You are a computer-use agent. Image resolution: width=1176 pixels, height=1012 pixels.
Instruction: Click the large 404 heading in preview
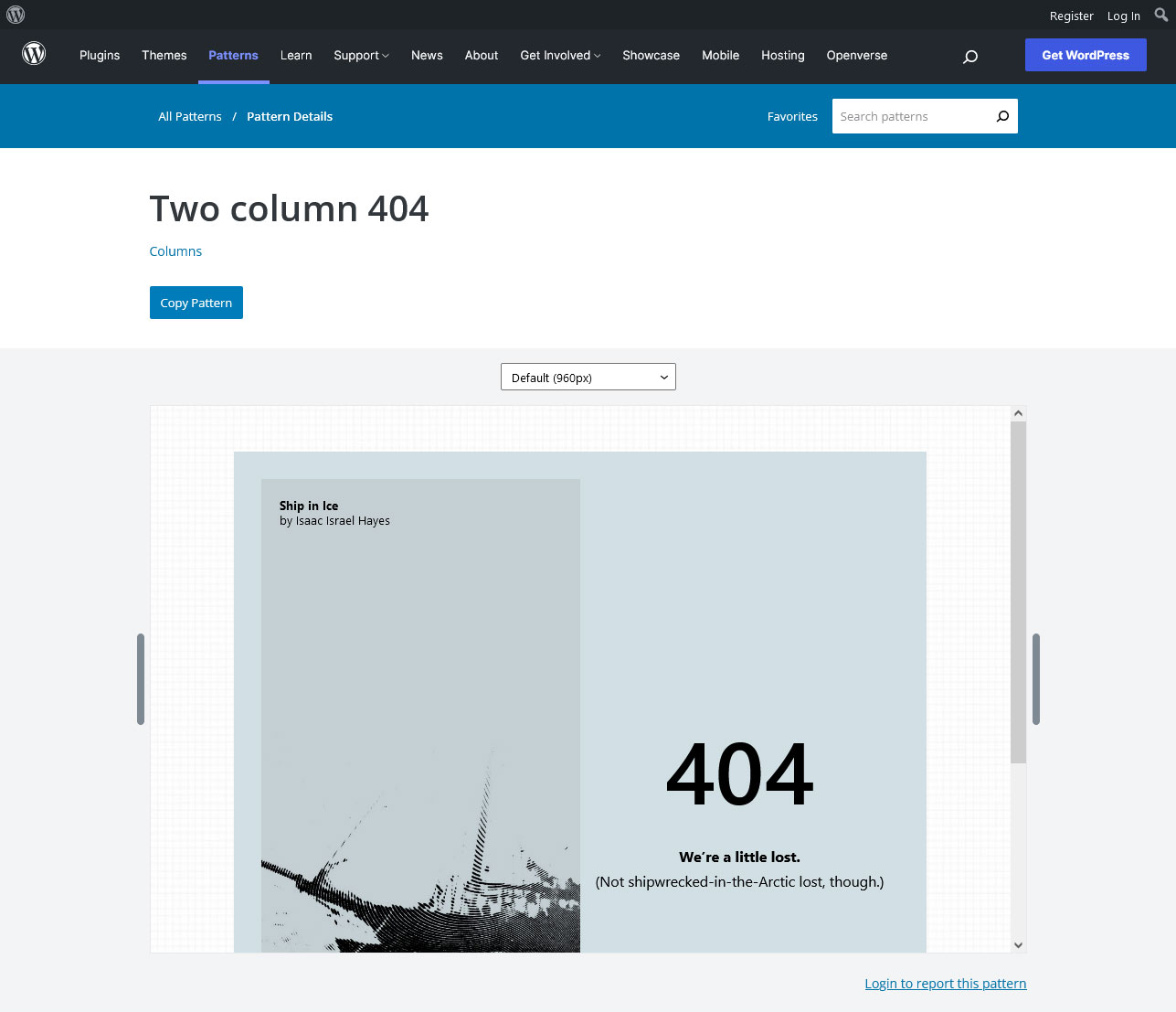[740, 775]
